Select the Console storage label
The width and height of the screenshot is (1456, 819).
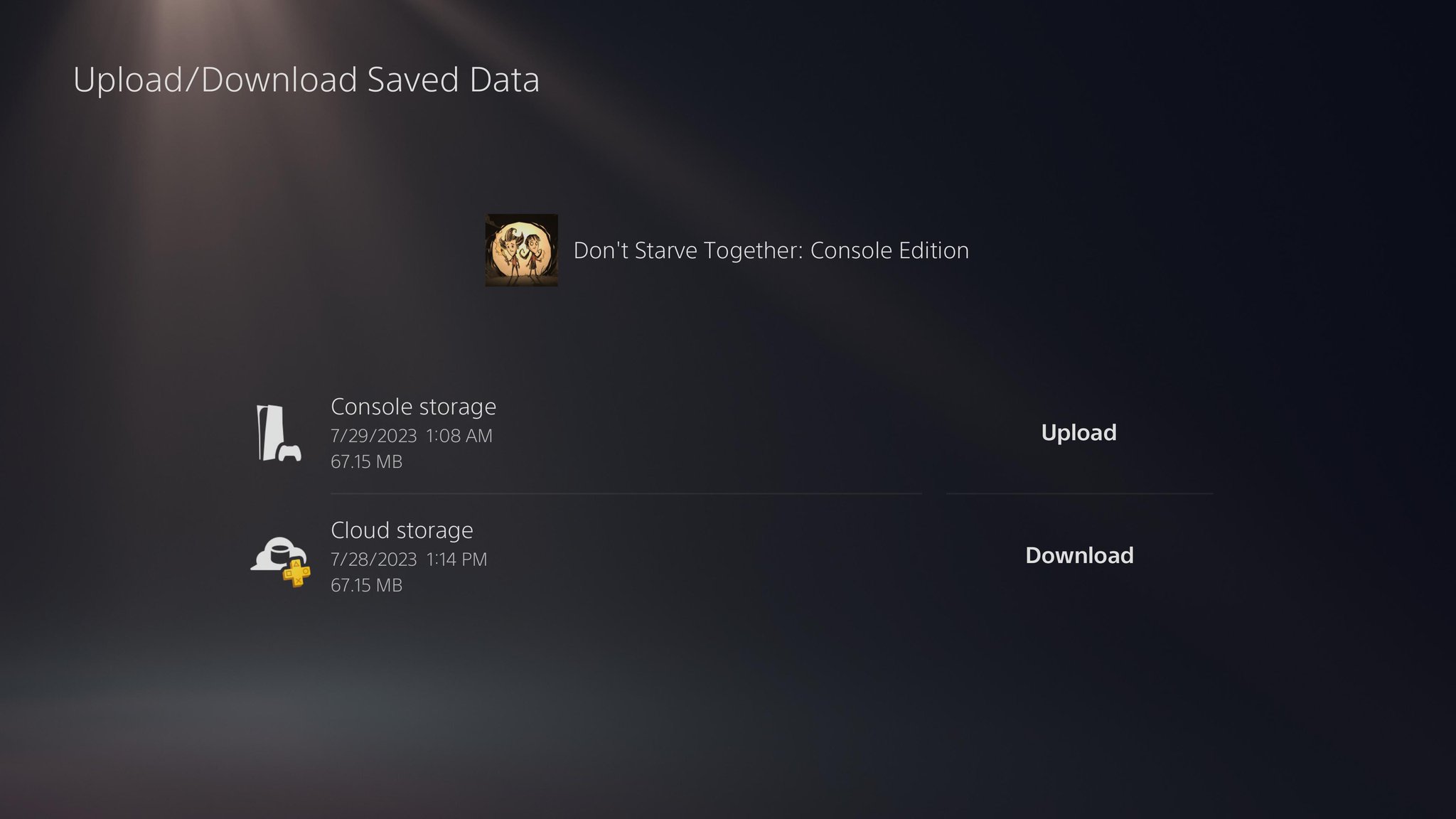[413, 407]
